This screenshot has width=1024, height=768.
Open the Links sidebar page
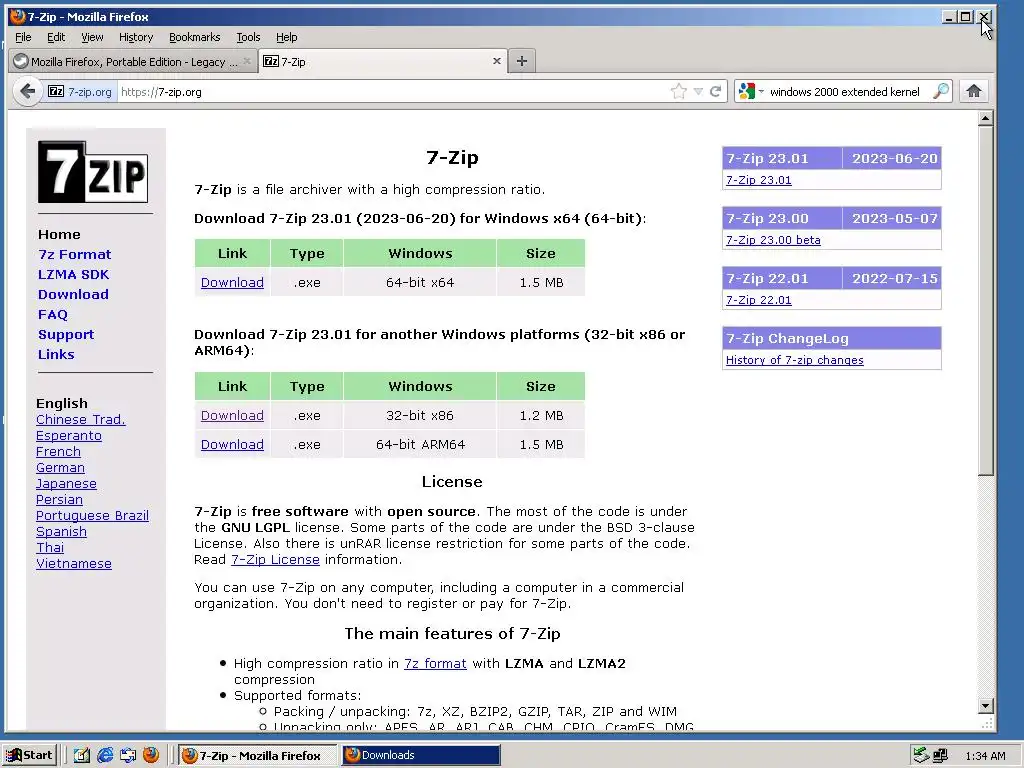(x=56, y=355)
